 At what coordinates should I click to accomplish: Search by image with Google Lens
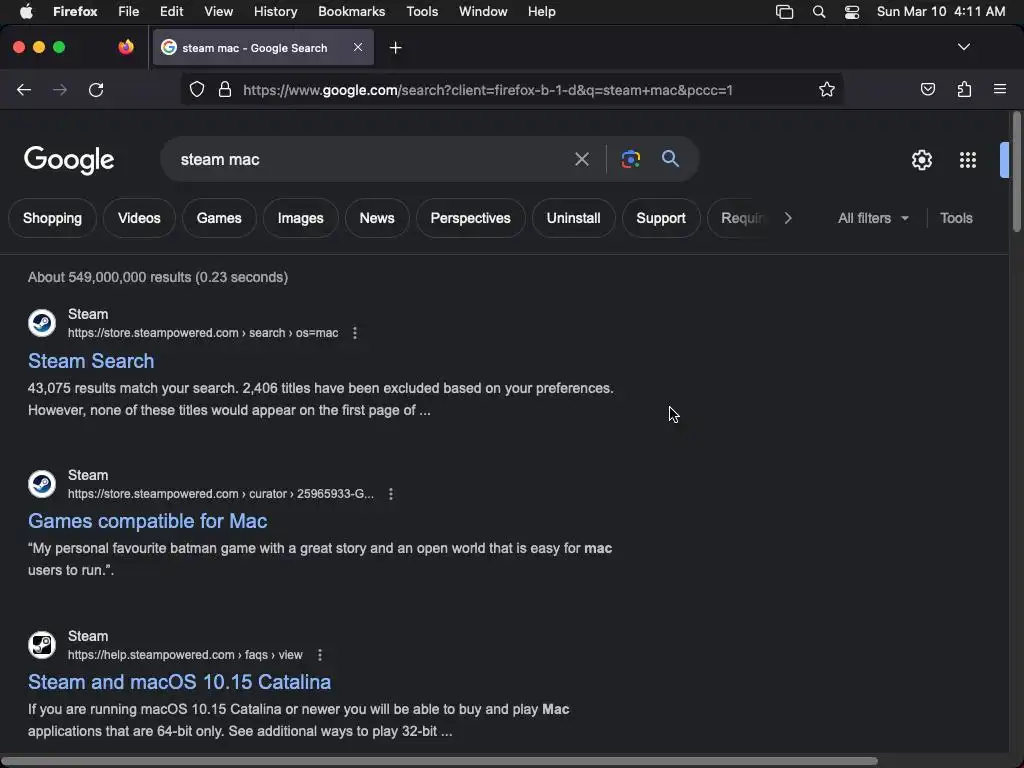(x=630, y=159)
